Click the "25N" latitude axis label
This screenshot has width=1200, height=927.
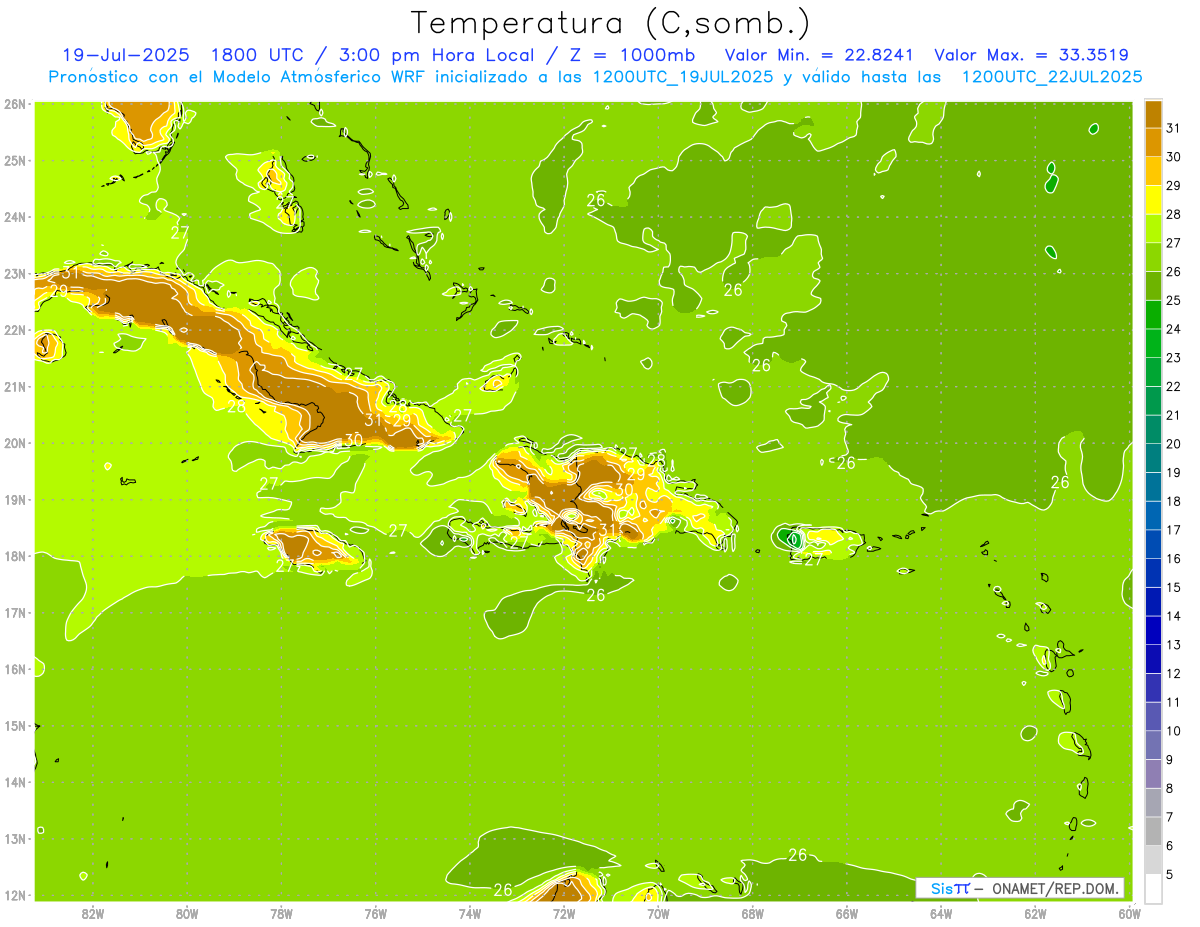15,160
